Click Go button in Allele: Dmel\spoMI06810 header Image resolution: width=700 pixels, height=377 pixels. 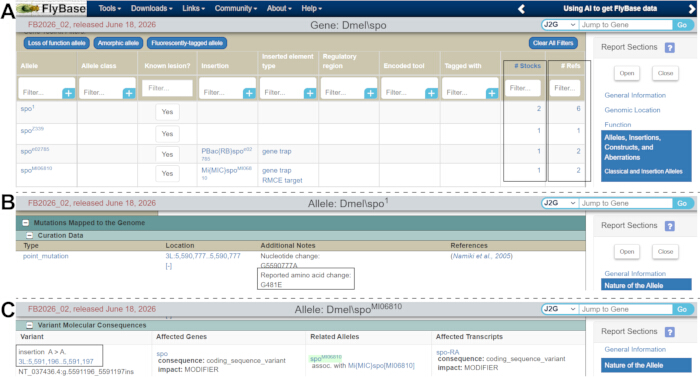click(682, 309)
